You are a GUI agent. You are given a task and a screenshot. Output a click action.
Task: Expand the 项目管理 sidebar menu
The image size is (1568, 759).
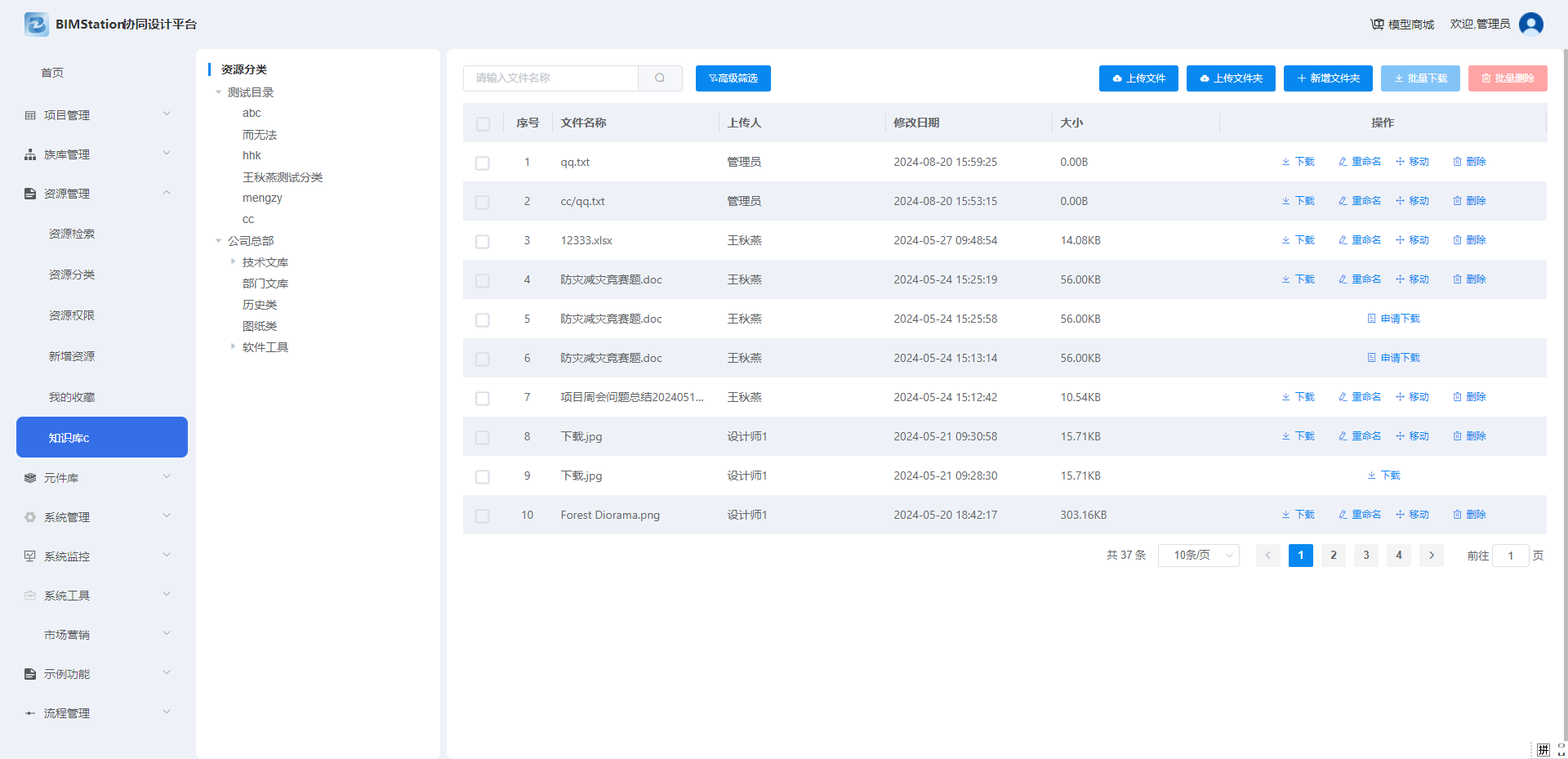98,115
